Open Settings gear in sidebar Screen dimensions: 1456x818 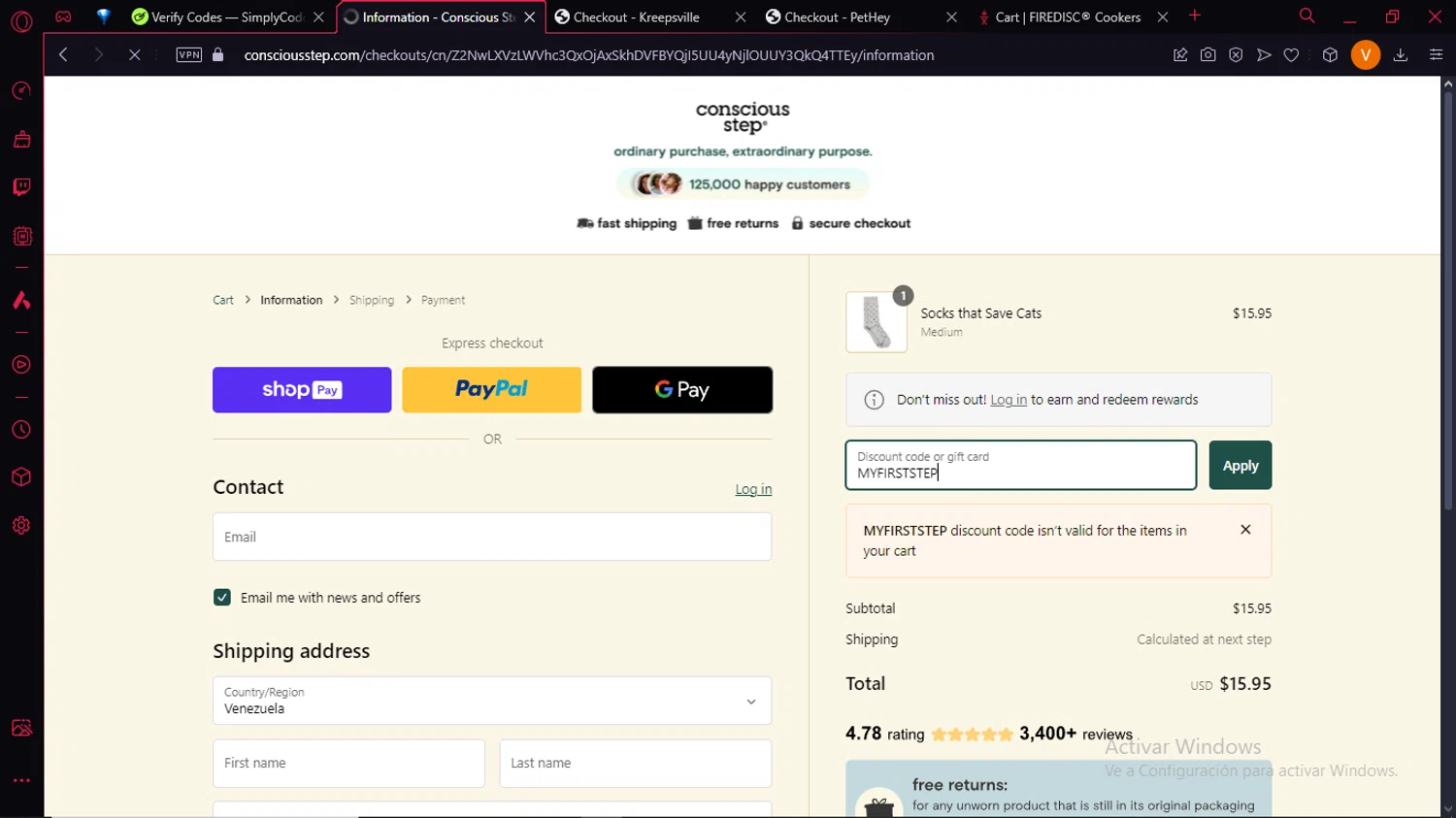(x=21, y=526)
